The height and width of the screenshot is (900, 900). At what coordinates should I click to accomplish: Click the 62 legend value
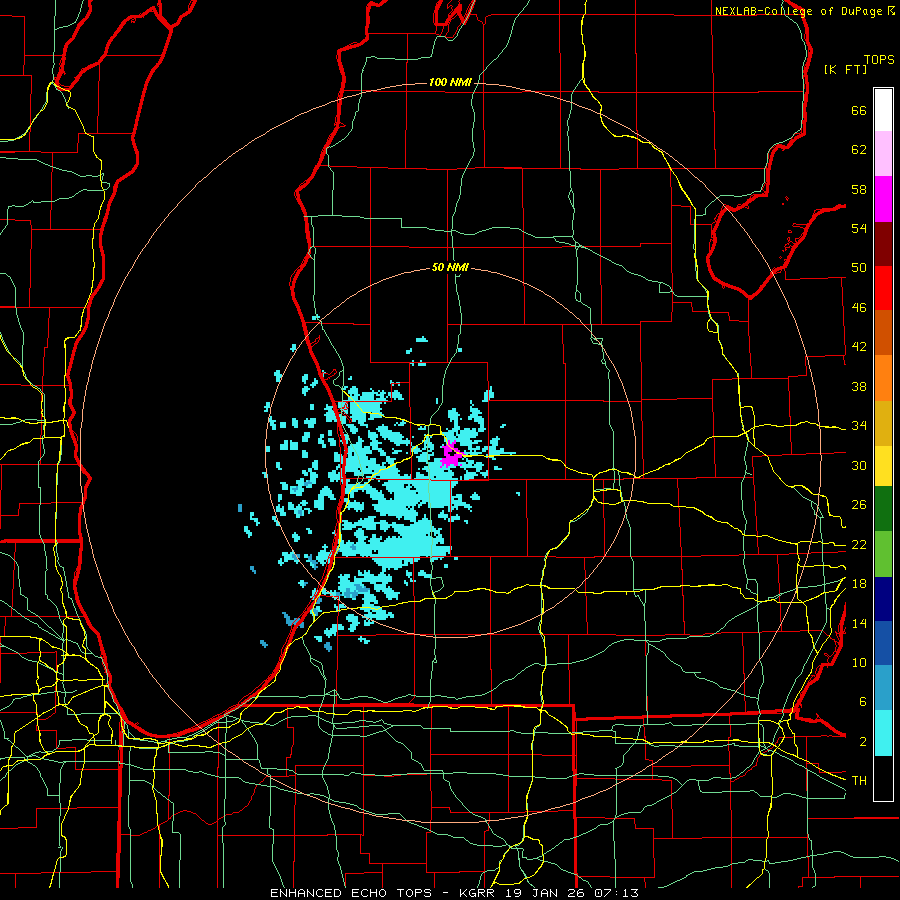coord(859,150)
